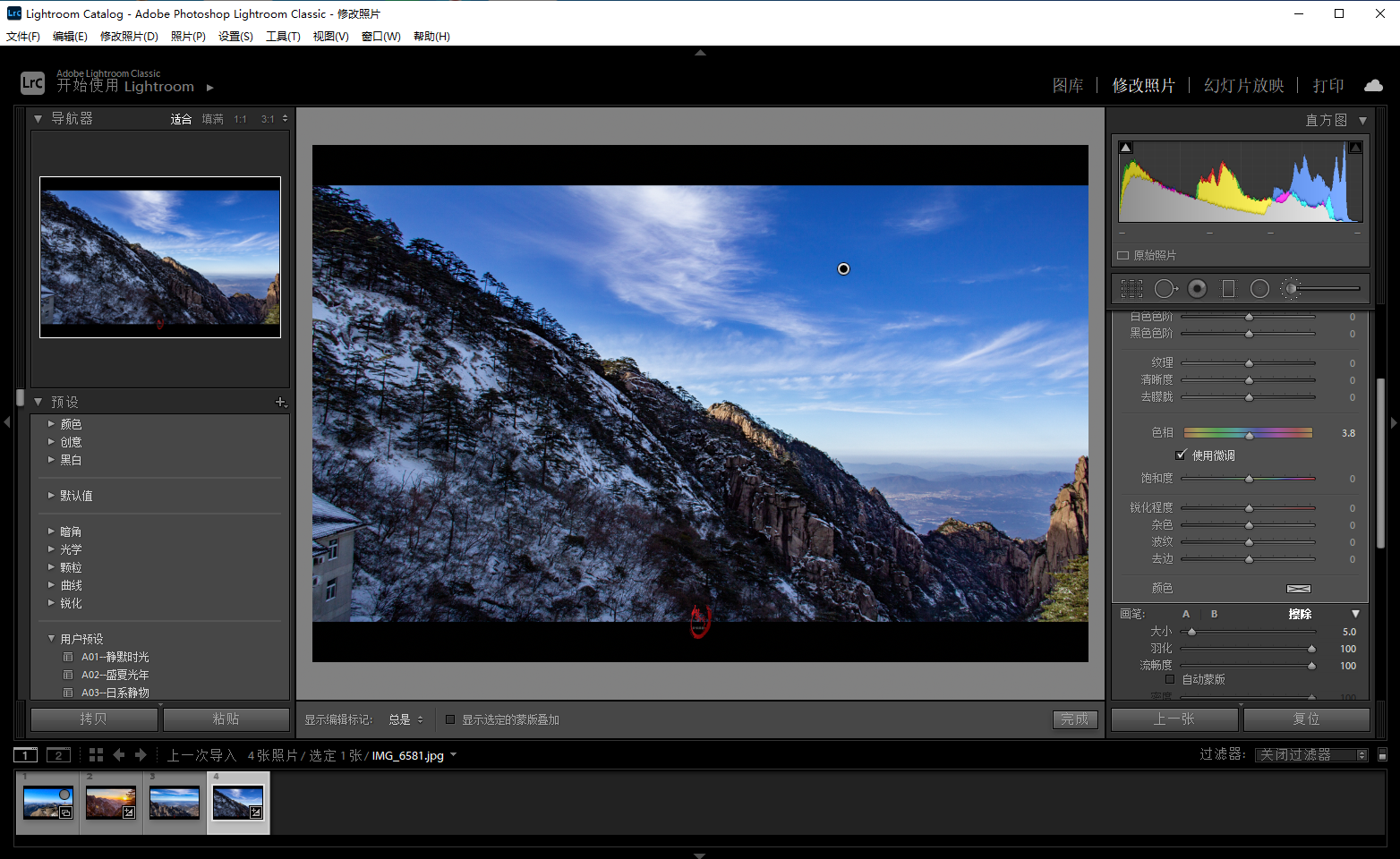Open the 修改照片(D) menu
This screenshot has height=859, width=1400.
coord(129,37)
